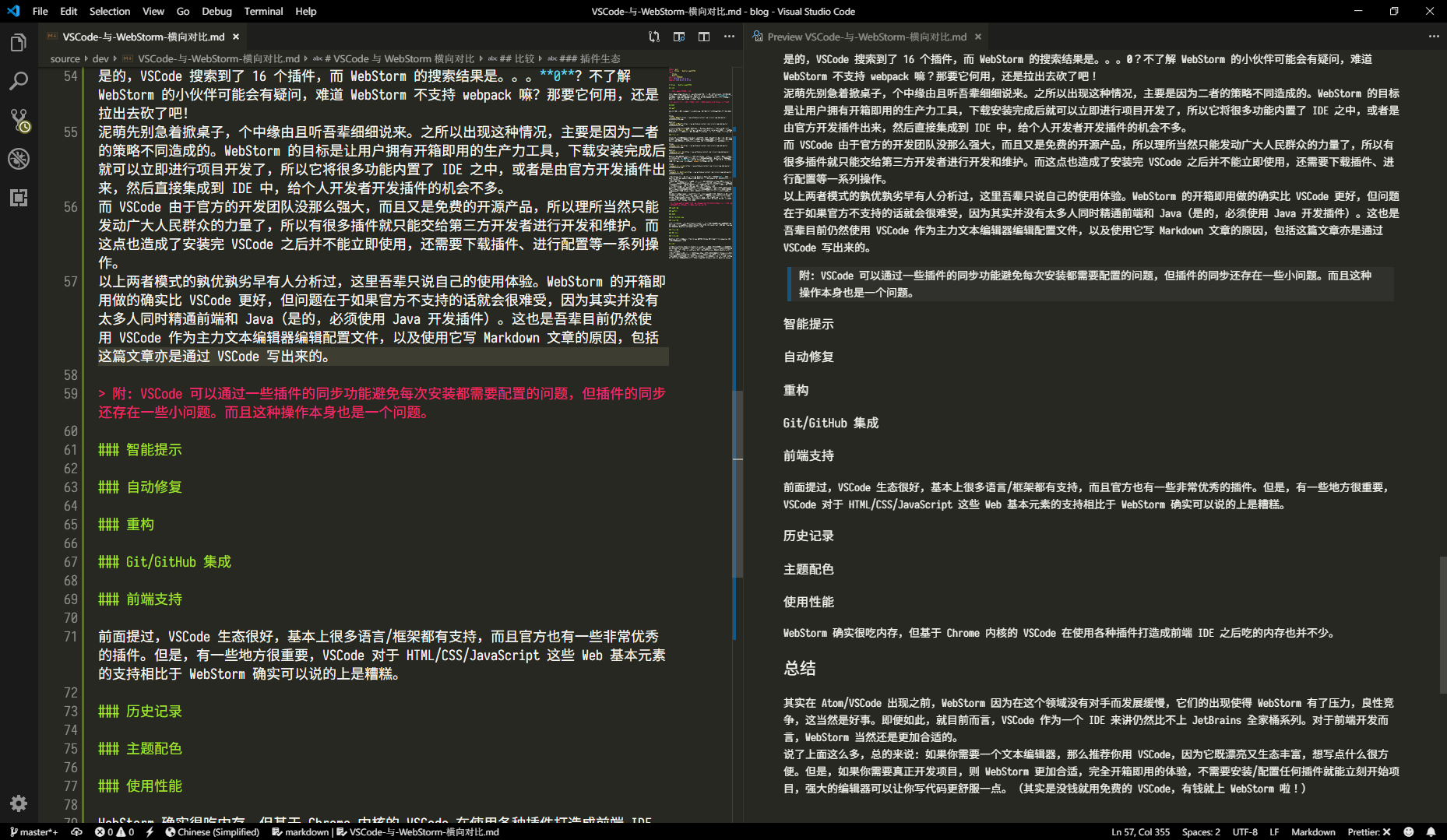Screen dimensions: 1447x840
Task: Click Ln 57, Col 355 to go to line
Action: 1140,831
